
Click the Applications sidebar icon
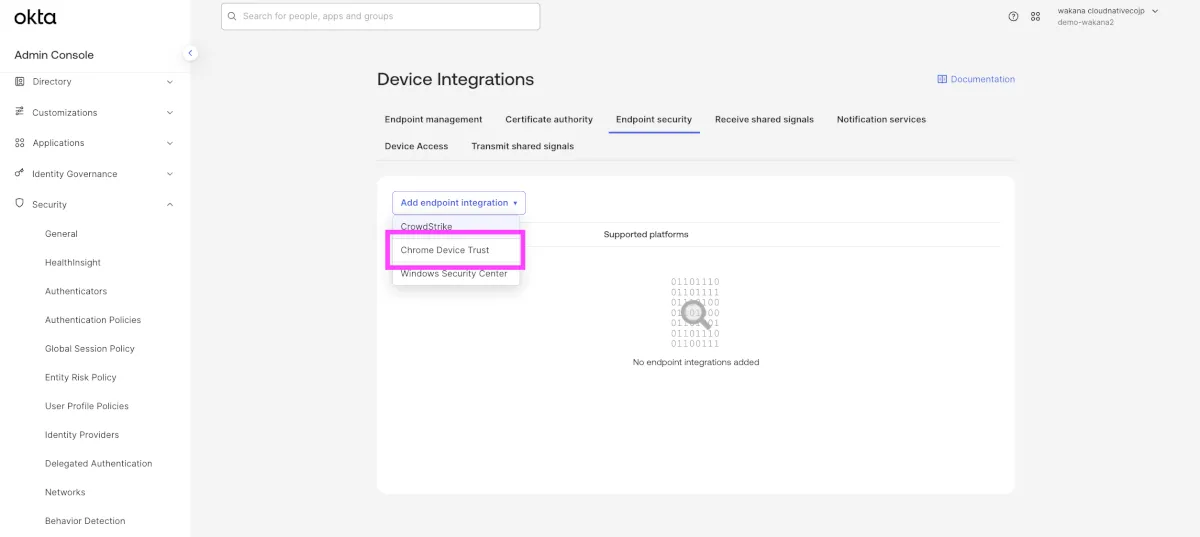point(20,143)
